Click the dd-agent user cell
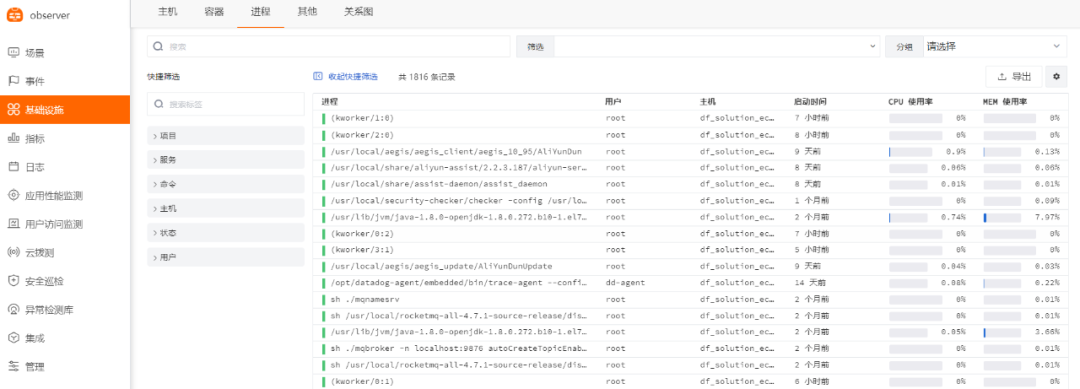The image size is (1080, 389). [x=625, y=283]
